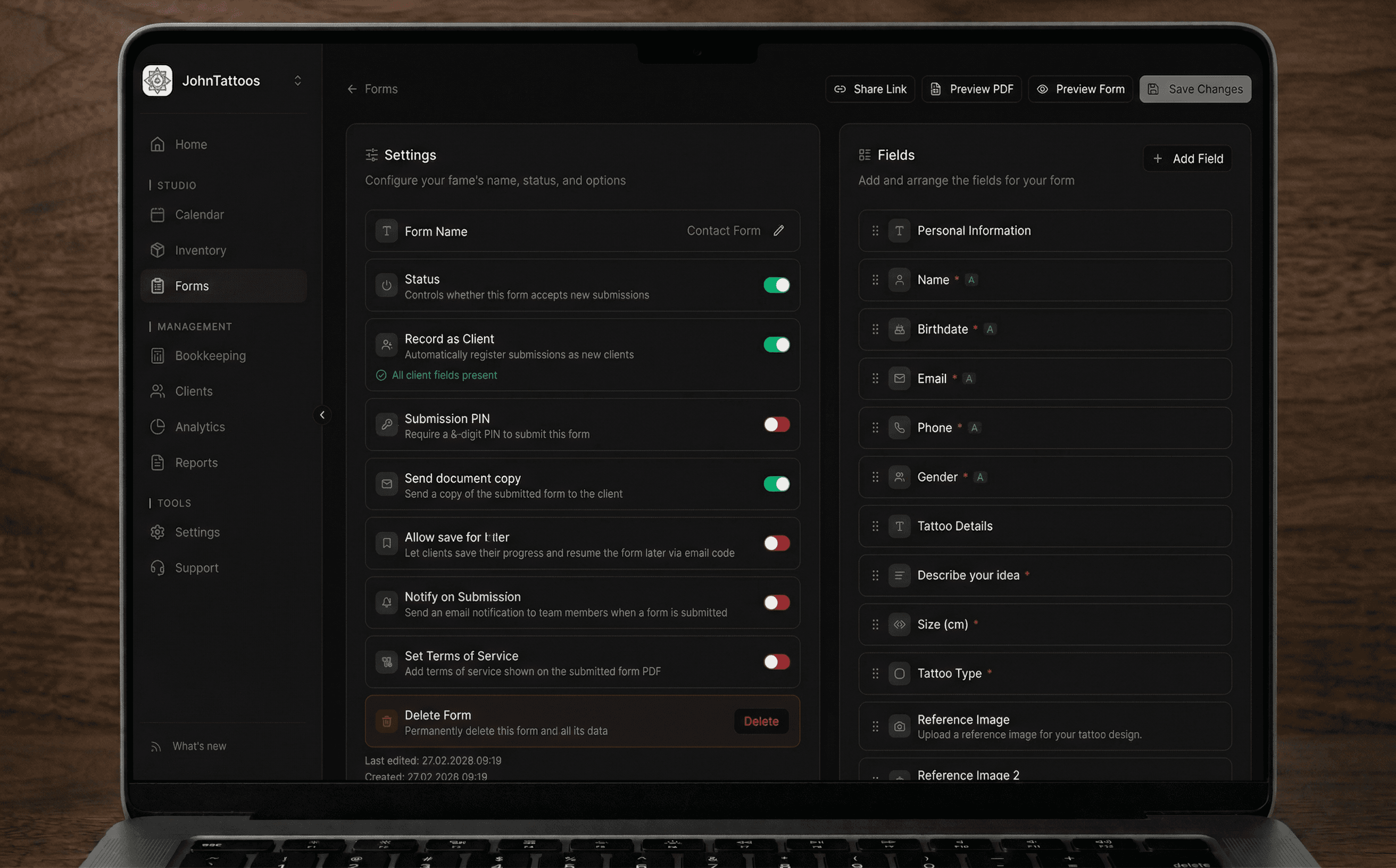1396x868 pixels.
Task: Click the envelope icon on Email field
Action: 899,379
